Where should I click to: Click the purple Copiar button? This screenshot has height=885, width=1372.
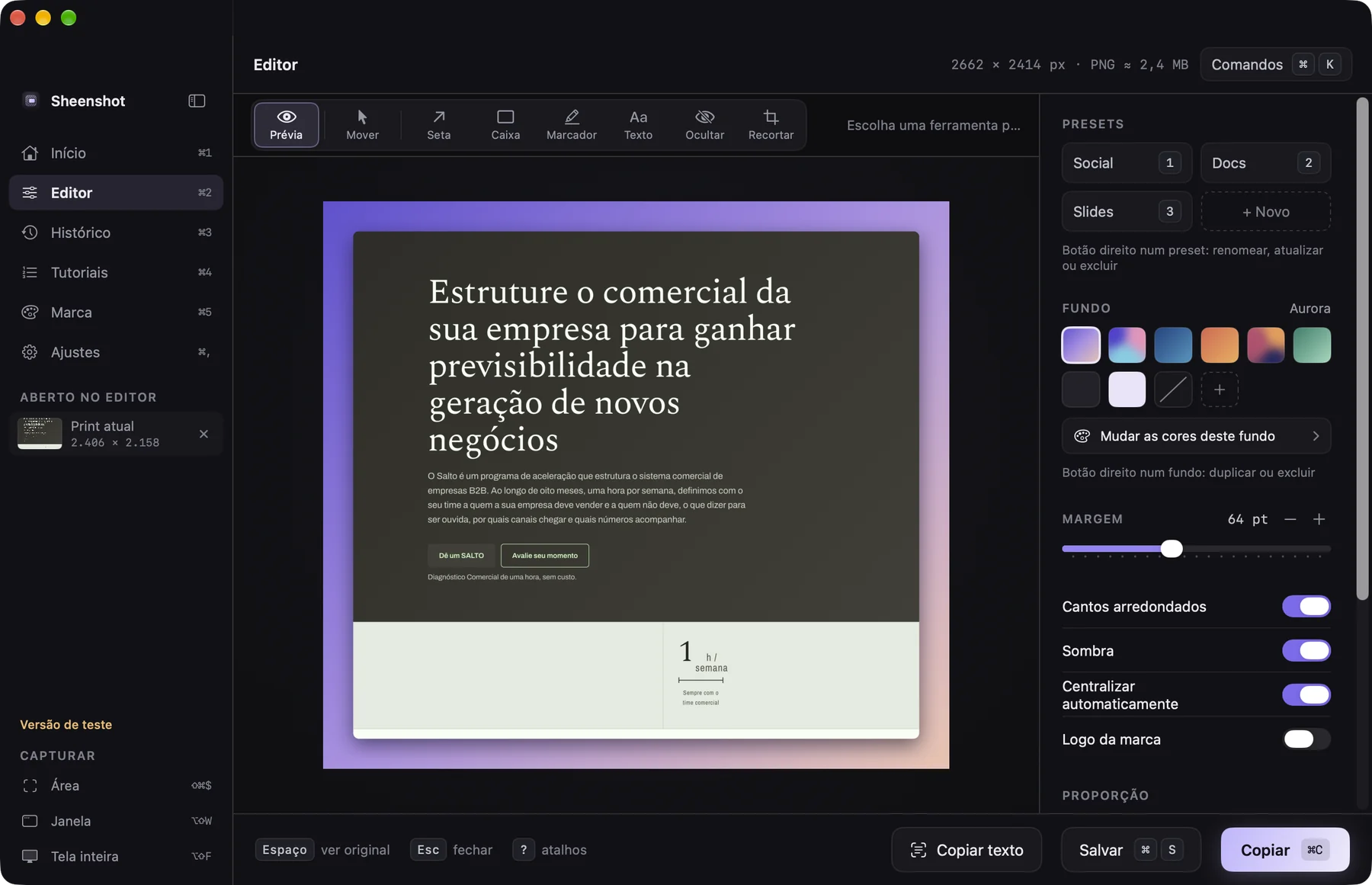1284,849
